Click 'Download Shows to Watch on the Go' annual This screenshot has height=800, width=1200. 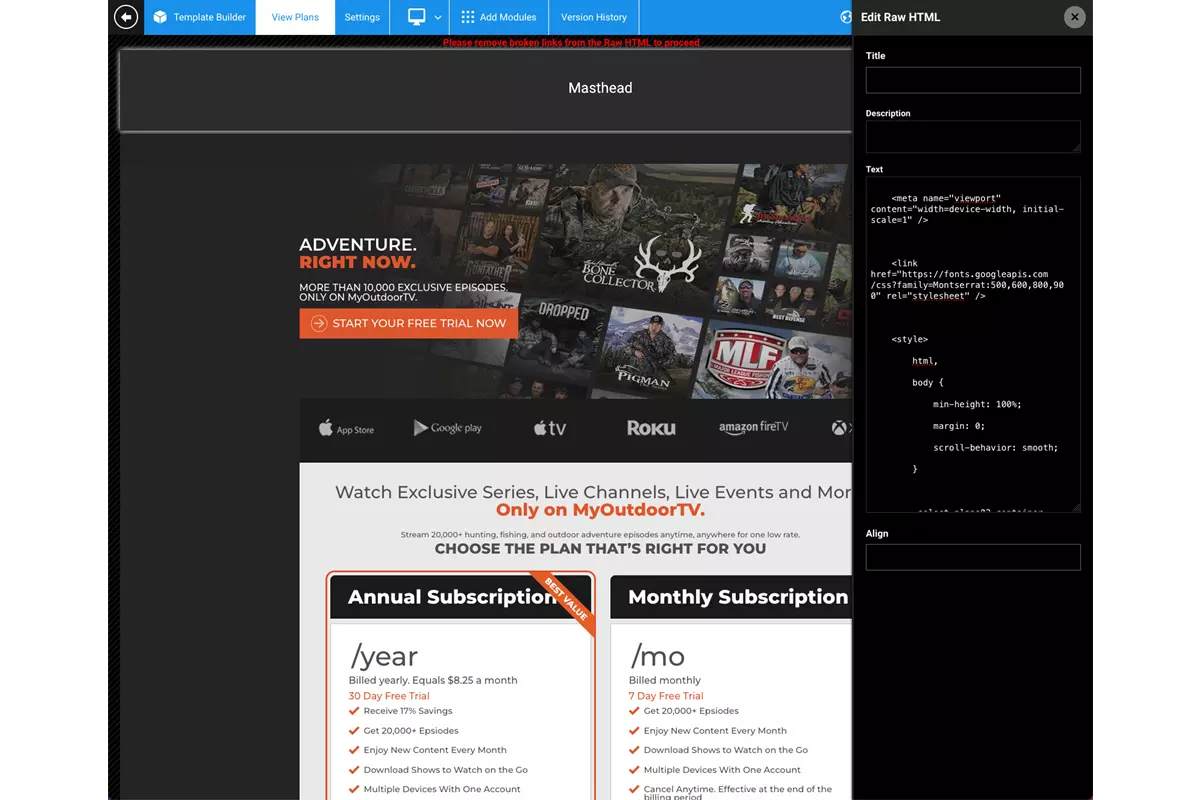point(445,770)
